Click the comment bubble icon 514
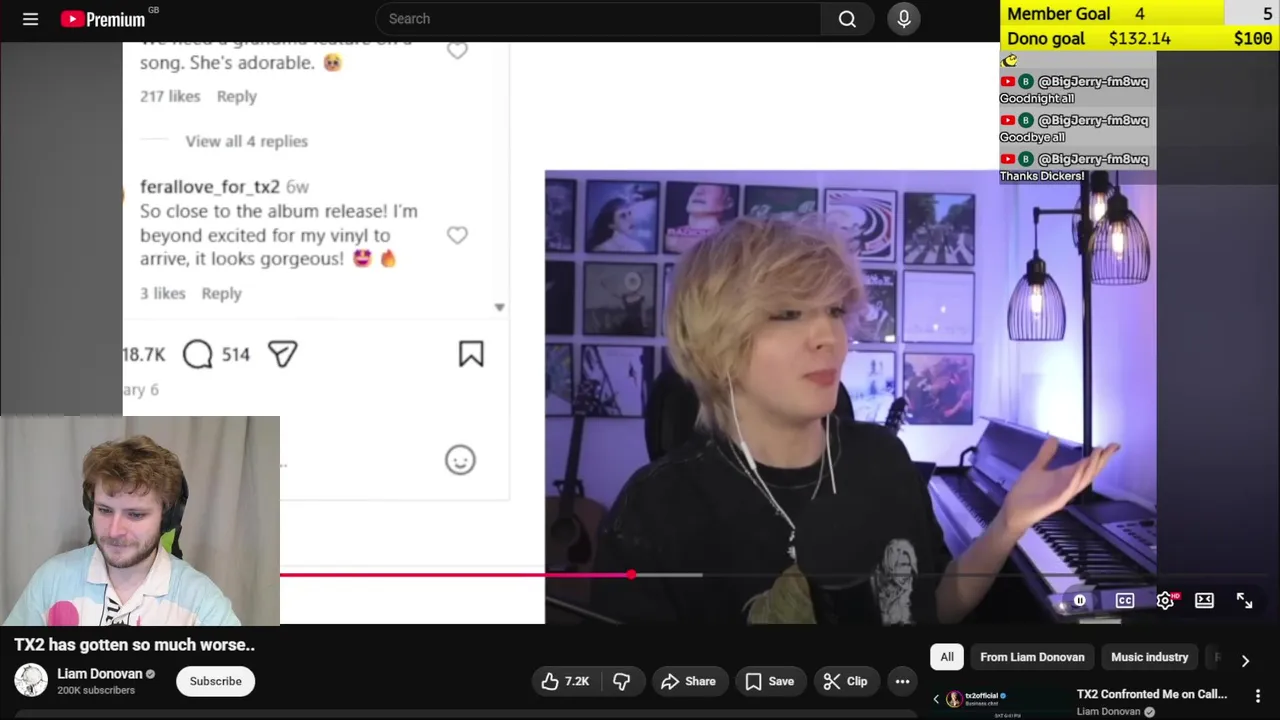 pos(198,354)
